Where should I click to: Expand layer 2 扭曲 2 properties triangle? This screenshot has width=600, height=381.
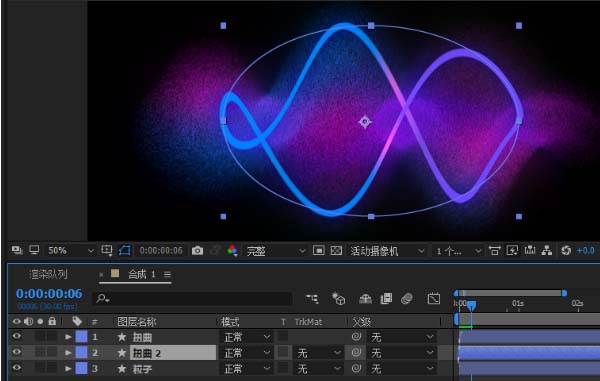pyautogui.click(x=68, y=353)
